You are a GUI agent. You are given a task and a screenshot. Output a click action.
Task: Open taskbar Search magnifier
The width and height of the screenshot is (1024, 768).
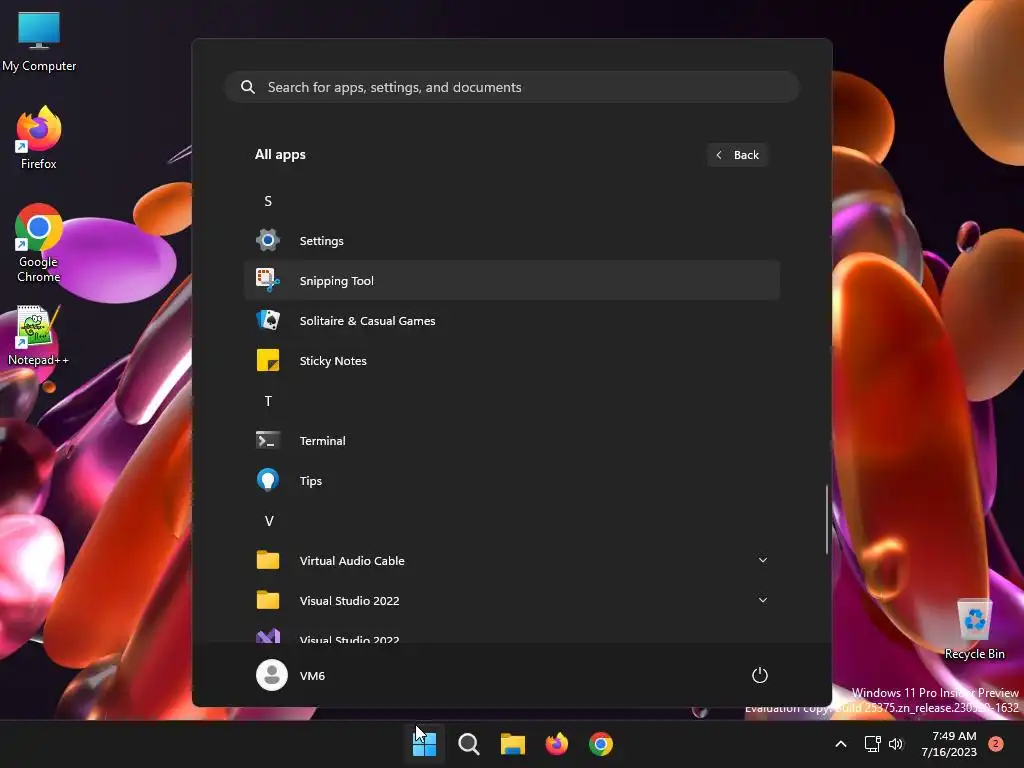468,744
